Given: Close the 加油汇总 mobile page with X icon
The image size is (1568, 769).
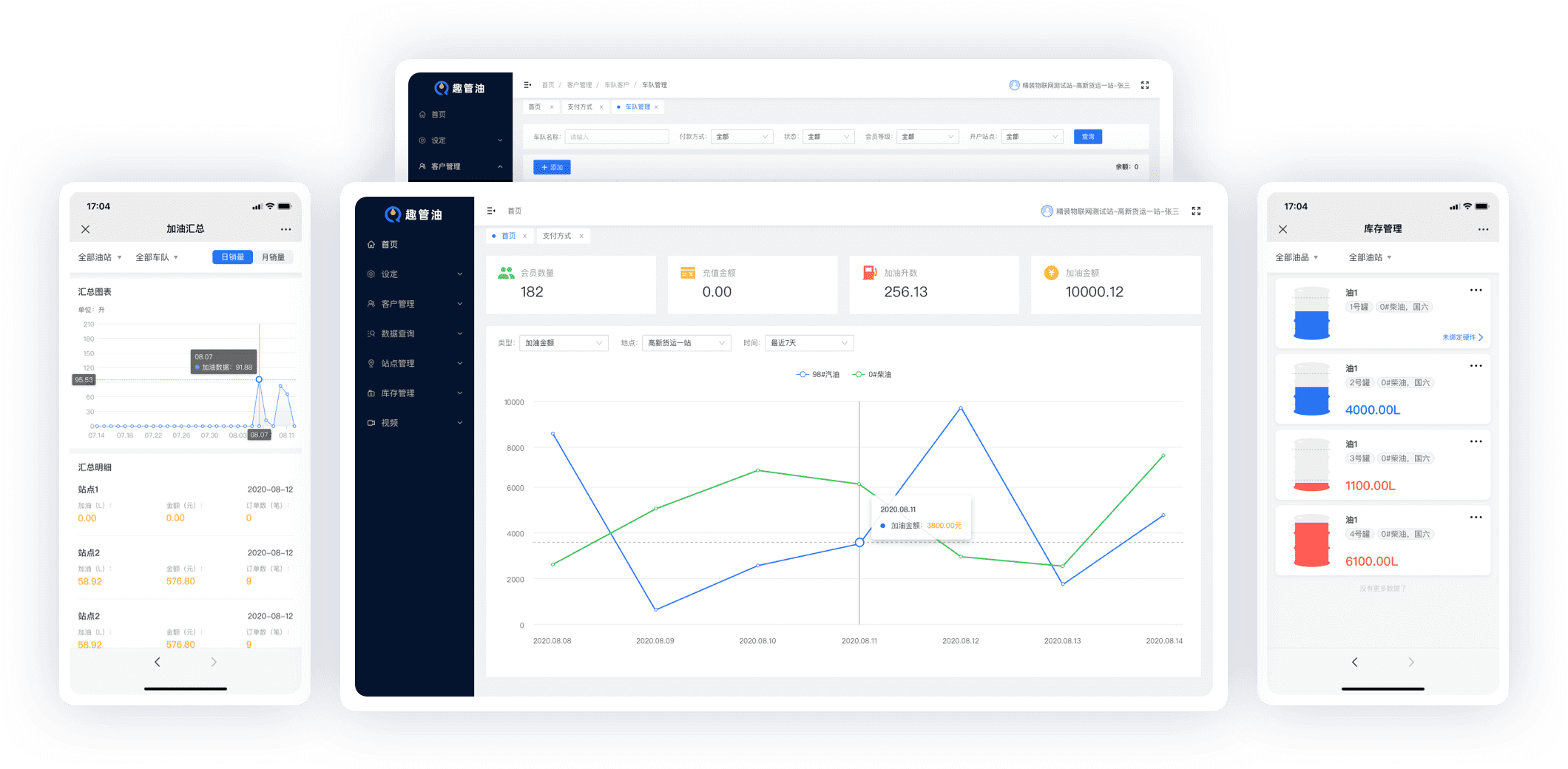Looking at the screenshot, I should 86,229.
